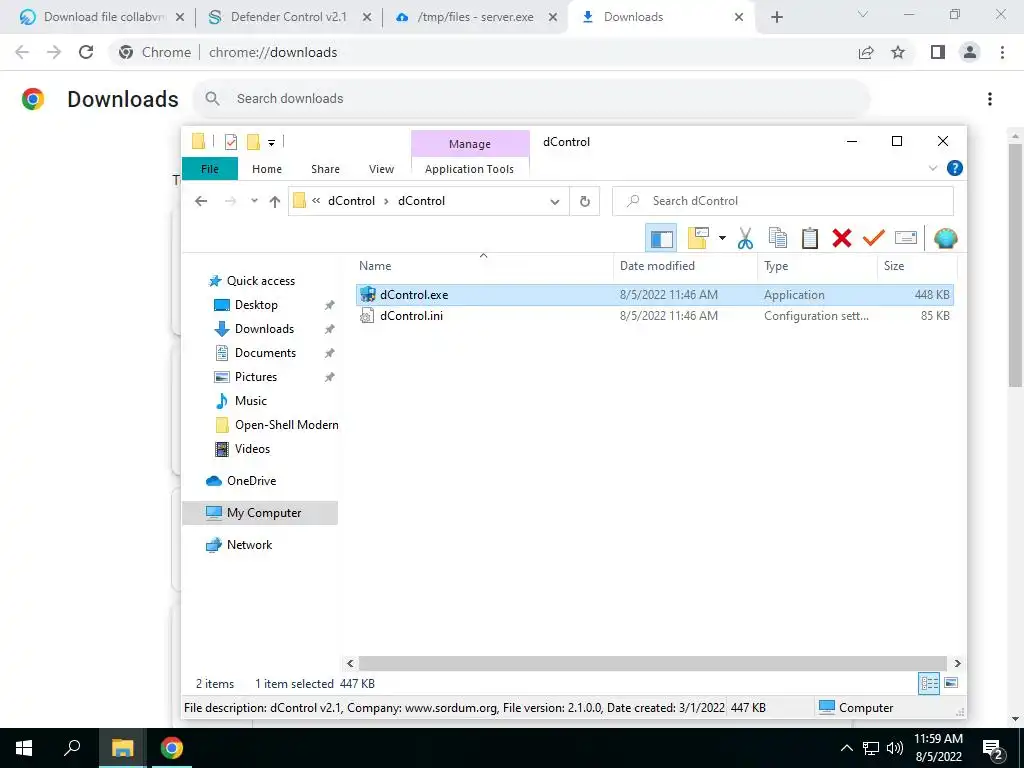Click the Chrome share page icon
Screen dimensions: 1024x768
point(866,52)
